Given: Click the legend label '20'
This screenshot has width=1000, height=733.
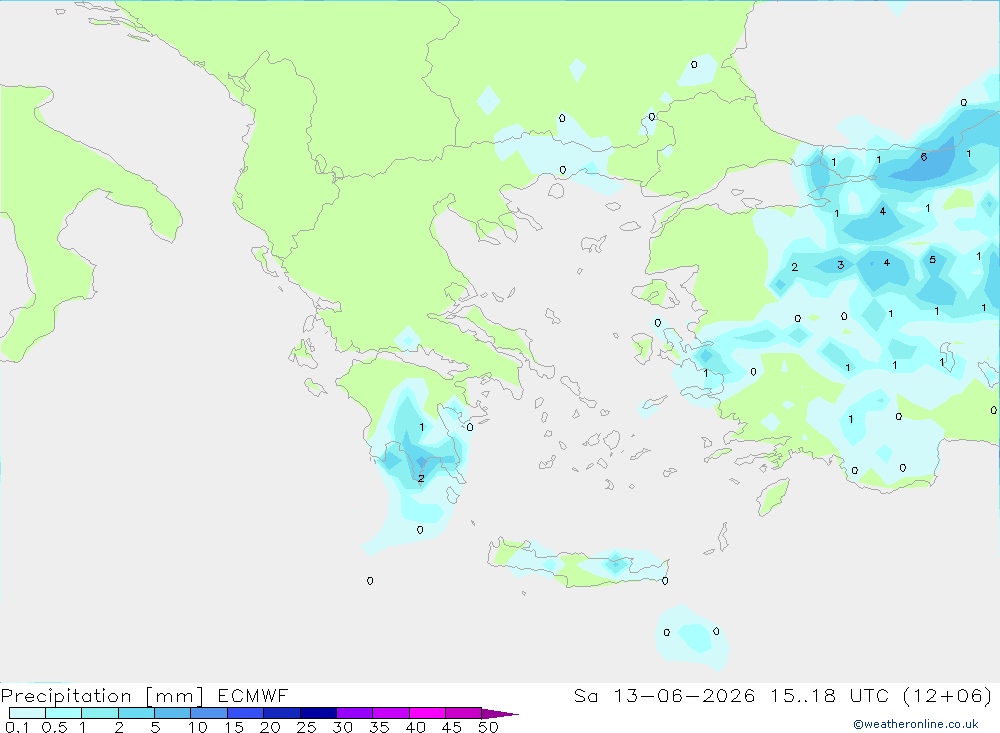Looking at the screenshot, I should pyautogui.click(x=270, y=727).
